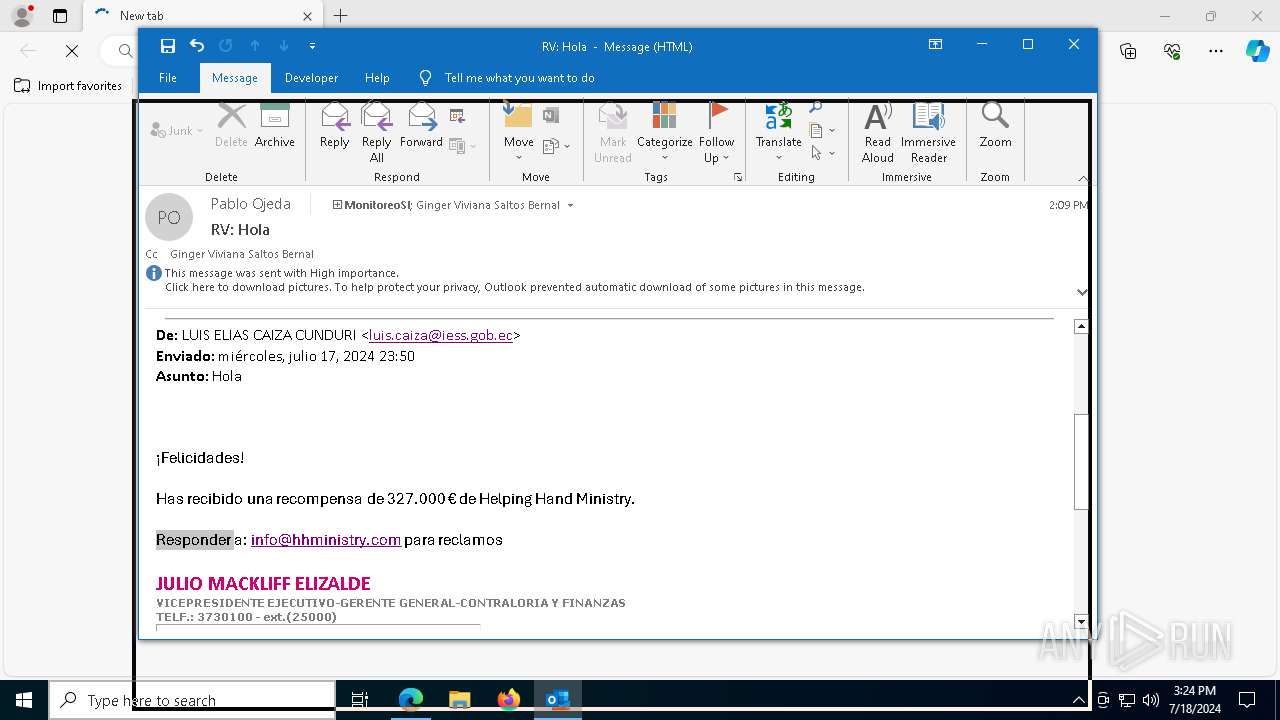Click sender name Pablo Ojeda
1280x720 pixels.
tap(251, 204)
